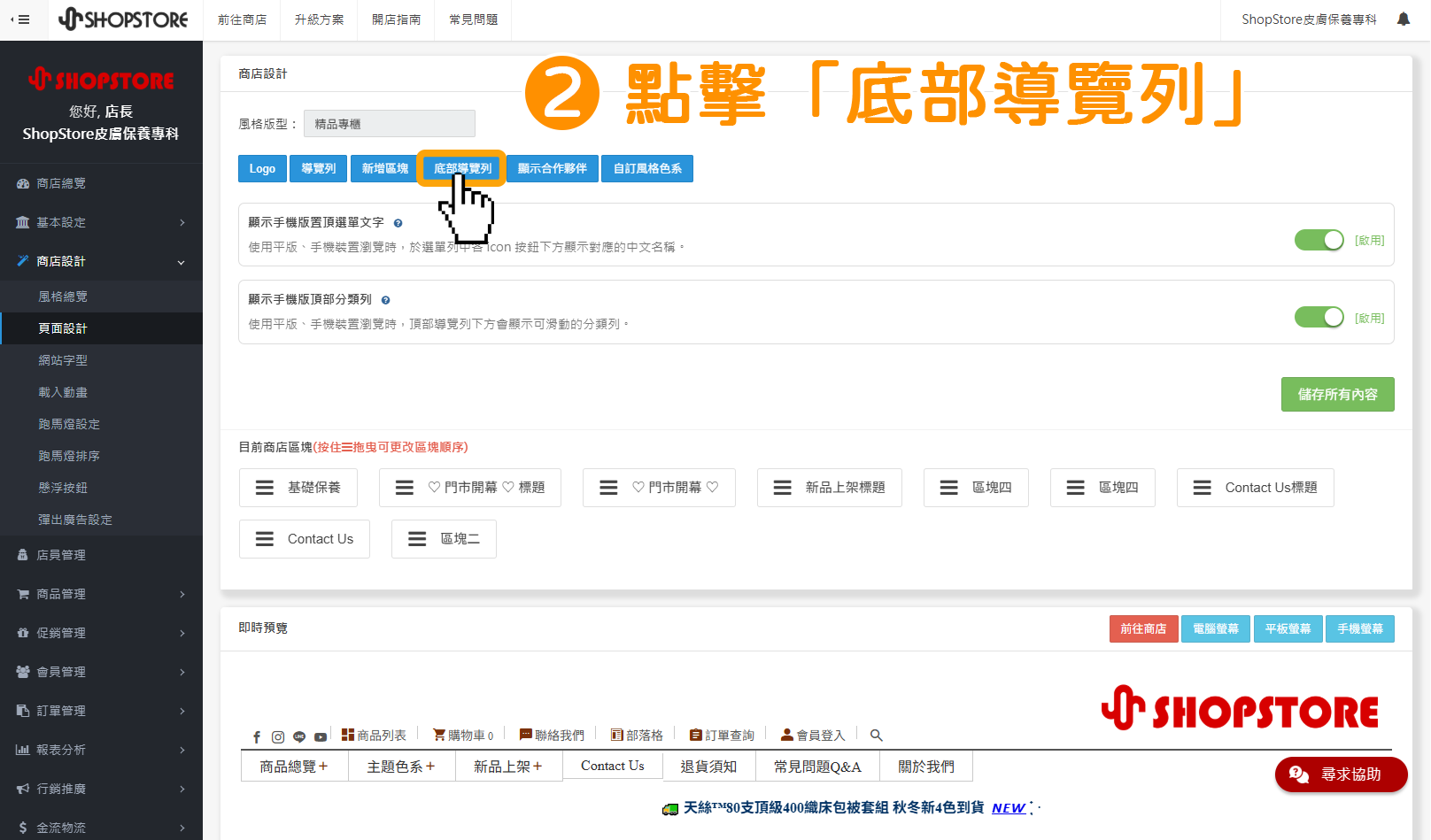Toggle 顯示手機版置頂選單文字 switch
1431x840 pixels.
(x=1319, y=240)
